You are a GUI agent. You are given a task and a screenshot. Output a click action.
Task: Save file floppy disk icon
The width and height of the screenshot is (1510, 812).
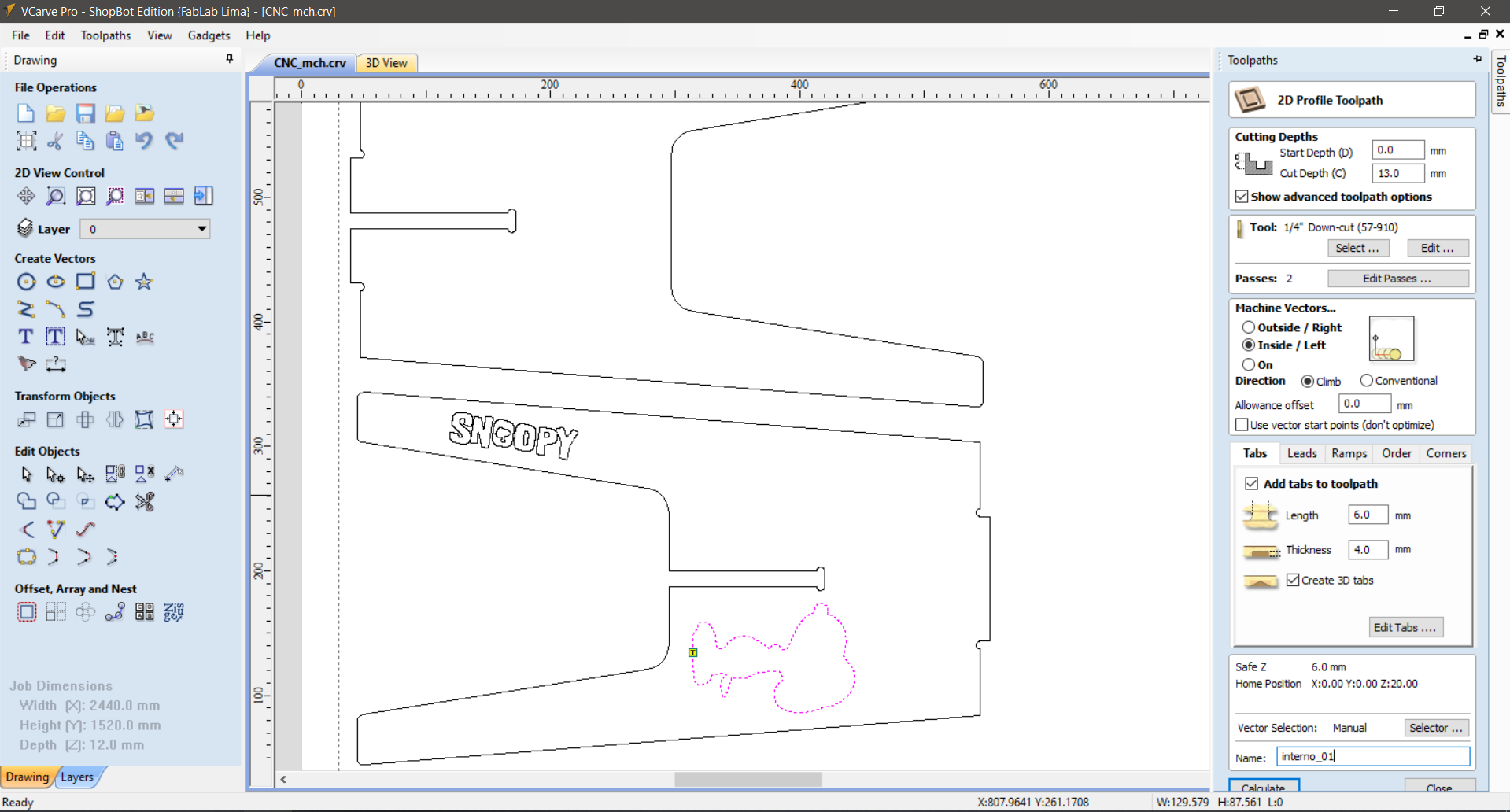[x=85, y=113]
